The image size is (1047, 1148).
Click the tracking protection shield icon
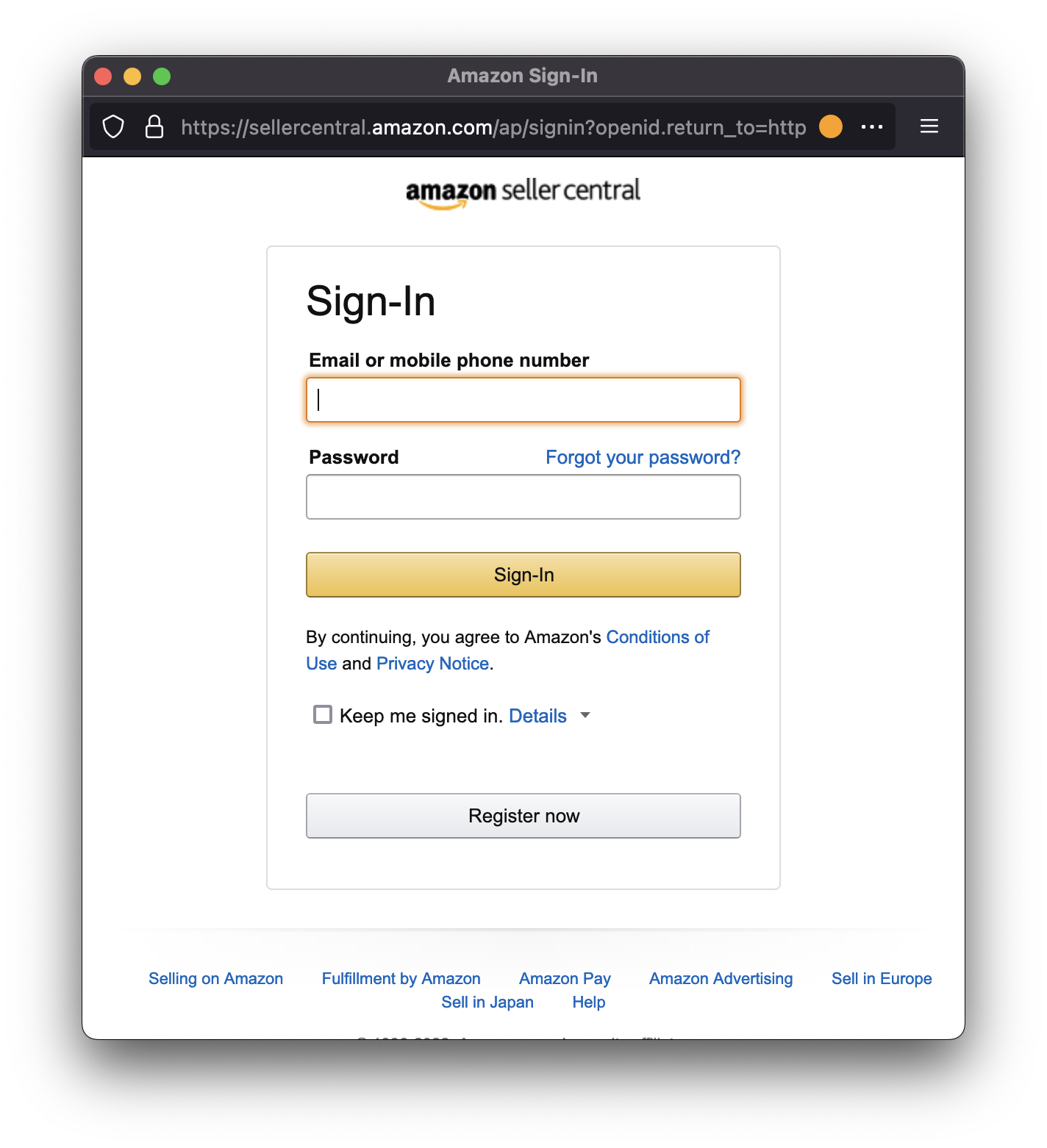coord(113,126)
